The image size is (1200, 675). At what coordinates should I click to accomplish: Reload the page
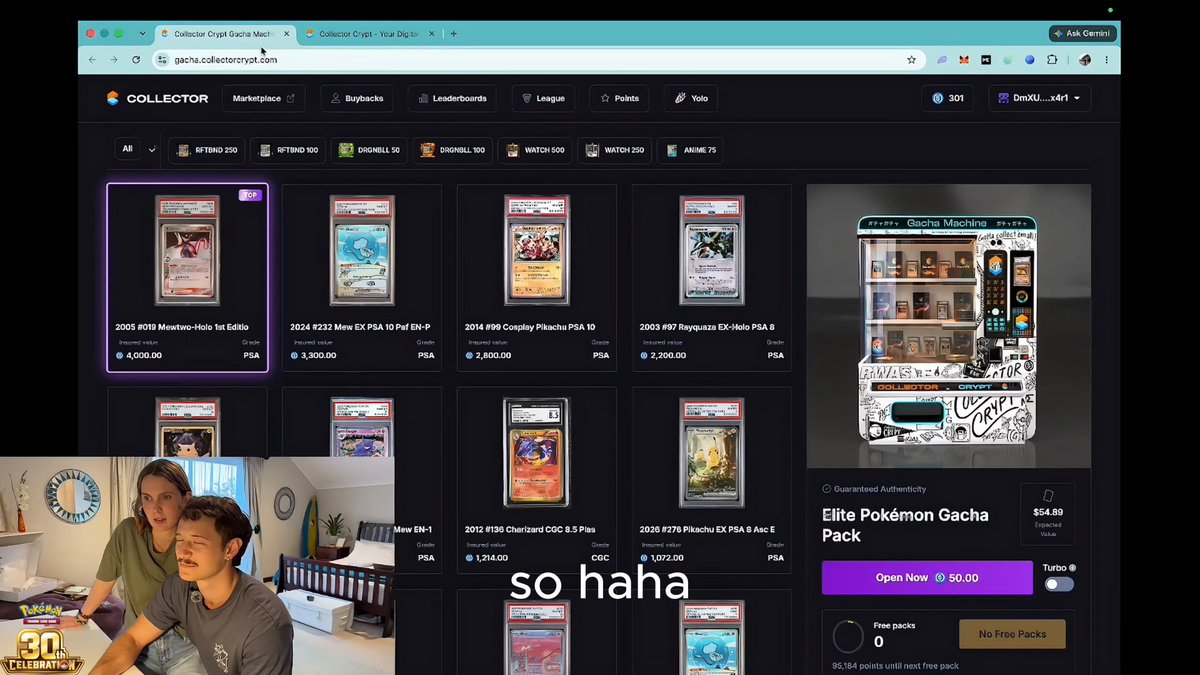(136, 60)
